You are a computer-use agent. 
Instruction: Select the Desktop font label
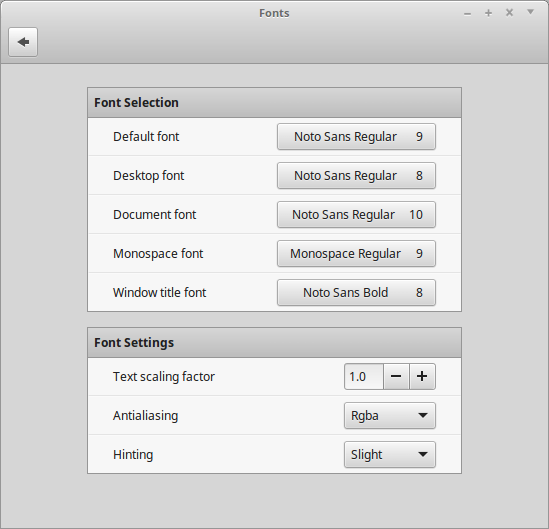coord(148,175)
